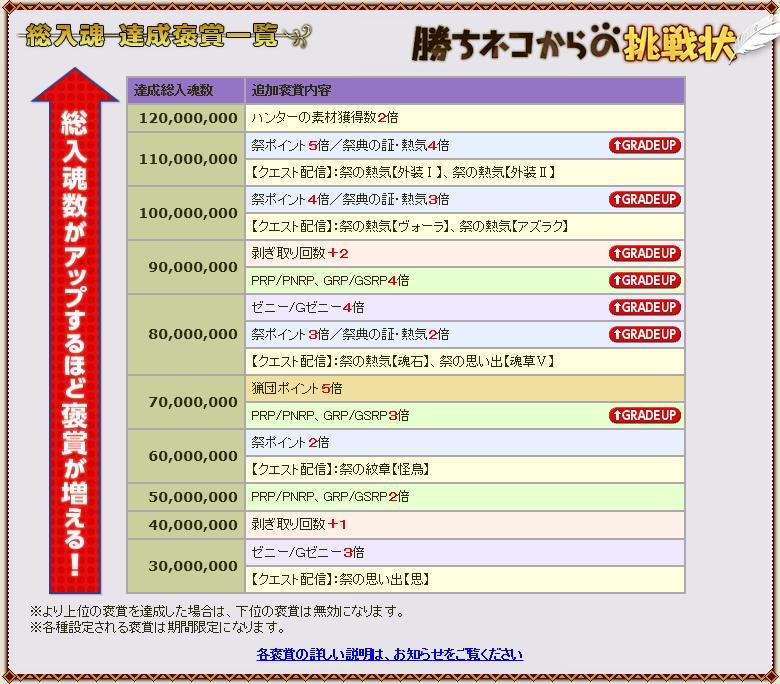Click the GRADEUP badge on GRP/GSRP4倍 row
Image resolution: width=780 pixels, height=684 pixels.
click(x=645, y=280)
